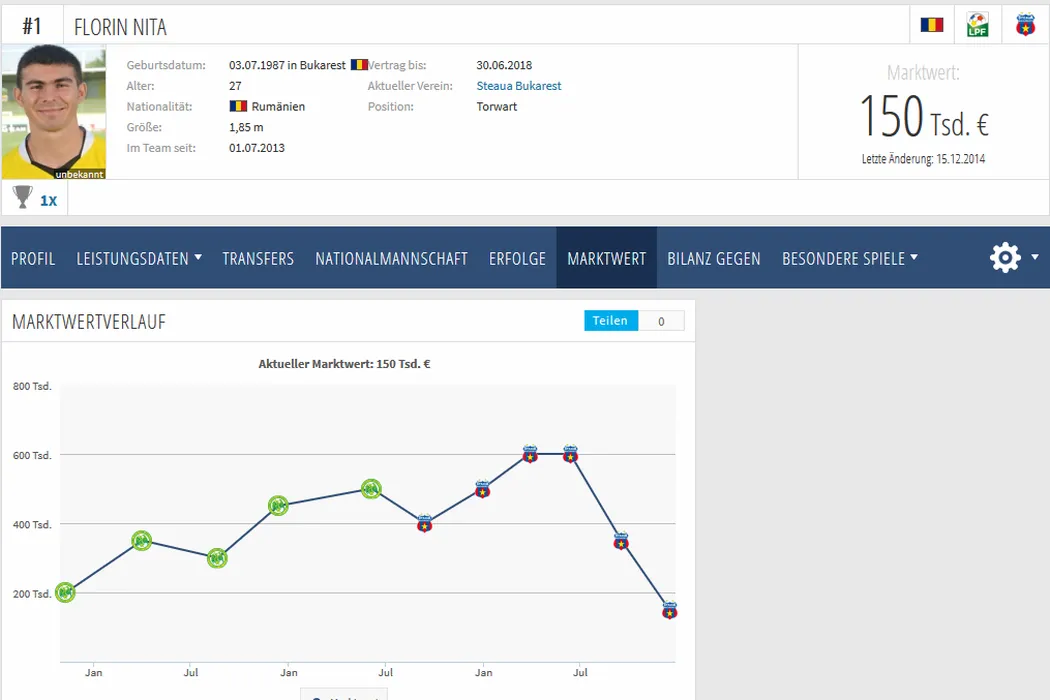Click the first green club marker at 200 Tsd.

[x=65, y=593]
